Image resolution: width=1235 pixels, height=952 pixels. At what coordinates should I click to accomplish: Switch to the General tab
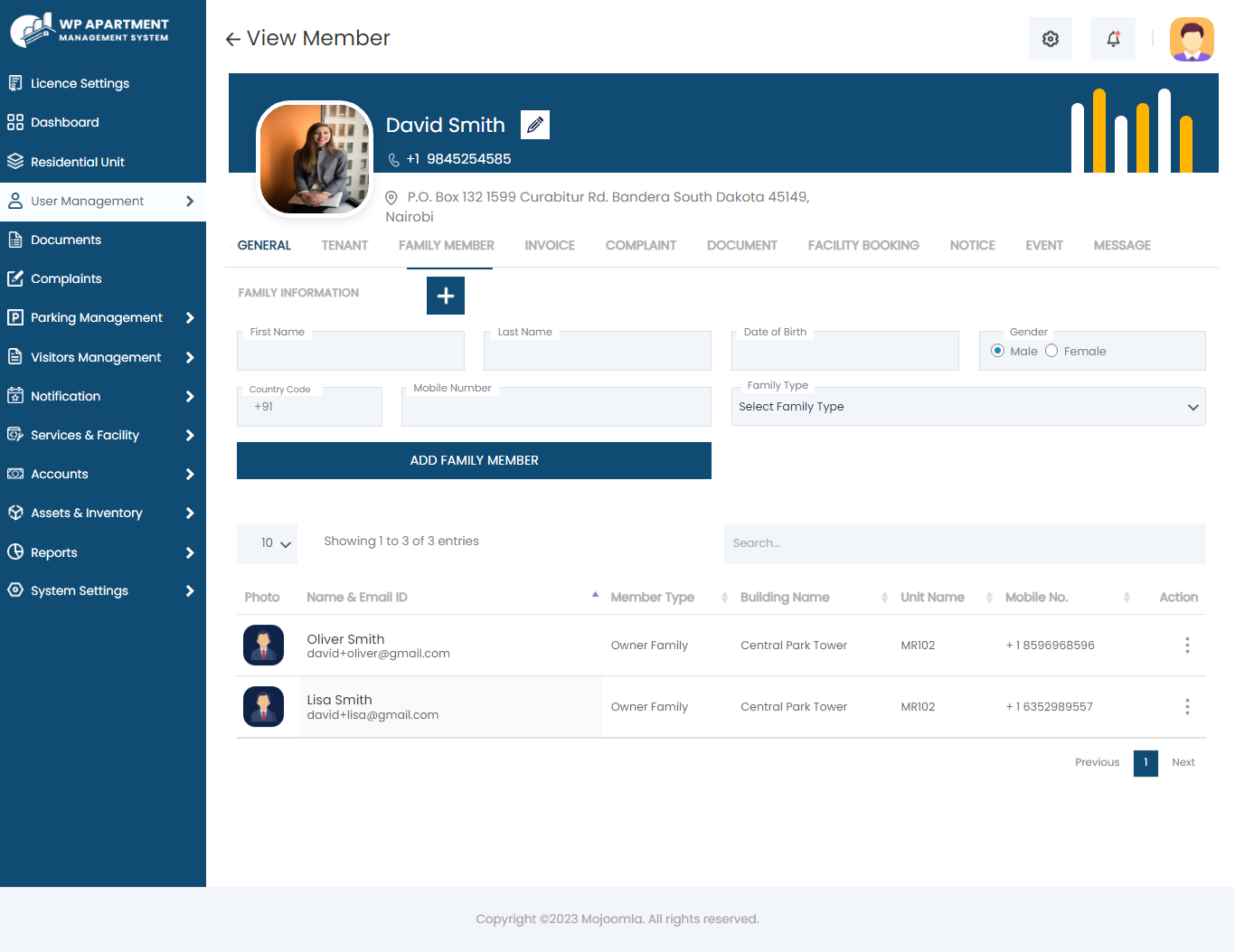pyautogui.click(x=264, y=245)
